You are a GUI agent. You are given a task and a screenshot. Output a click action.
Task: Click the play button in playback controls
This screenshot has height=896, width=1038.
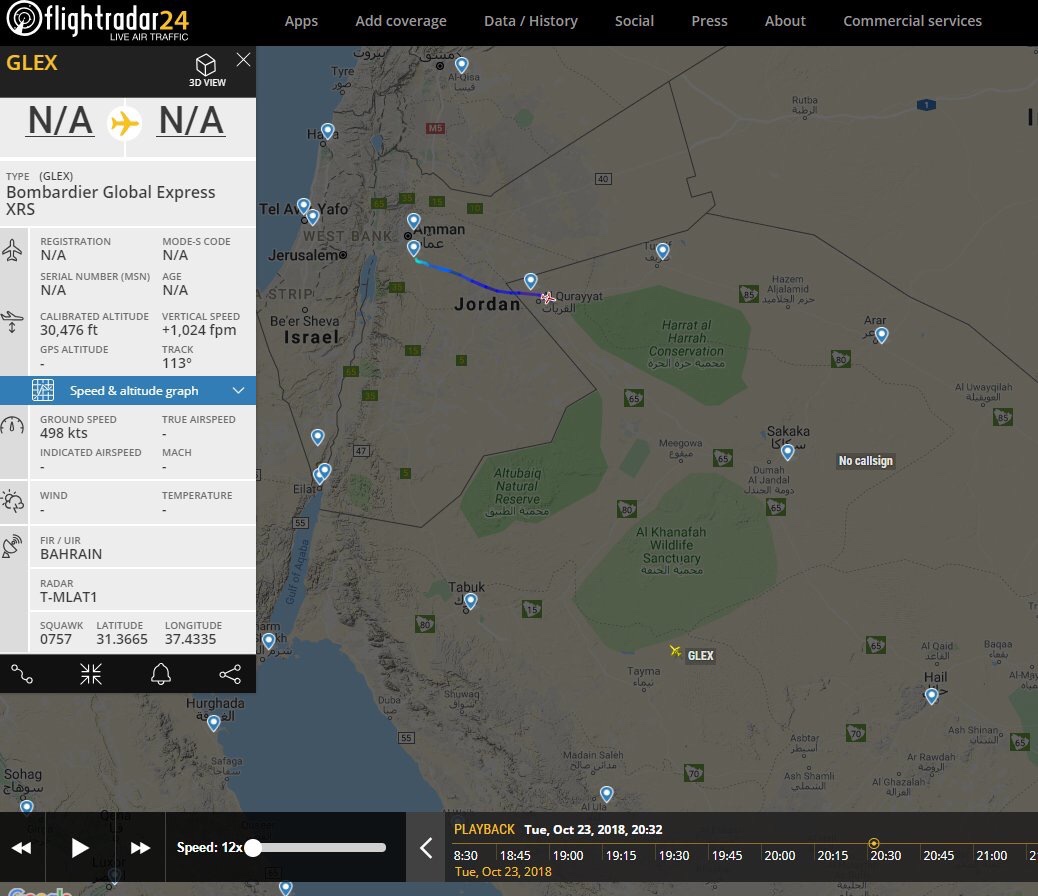click(79, 848)
